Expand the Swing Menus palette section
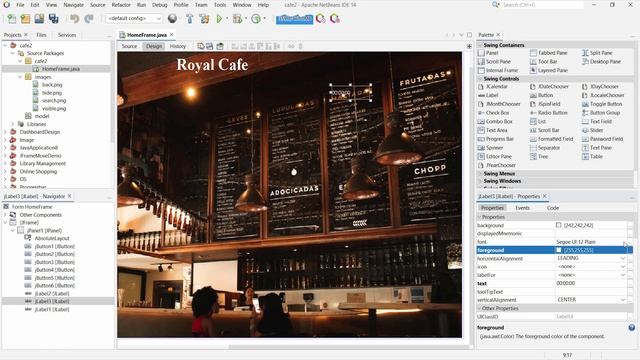The height and width of the screenshot is (360, 640). pos(480,173)
